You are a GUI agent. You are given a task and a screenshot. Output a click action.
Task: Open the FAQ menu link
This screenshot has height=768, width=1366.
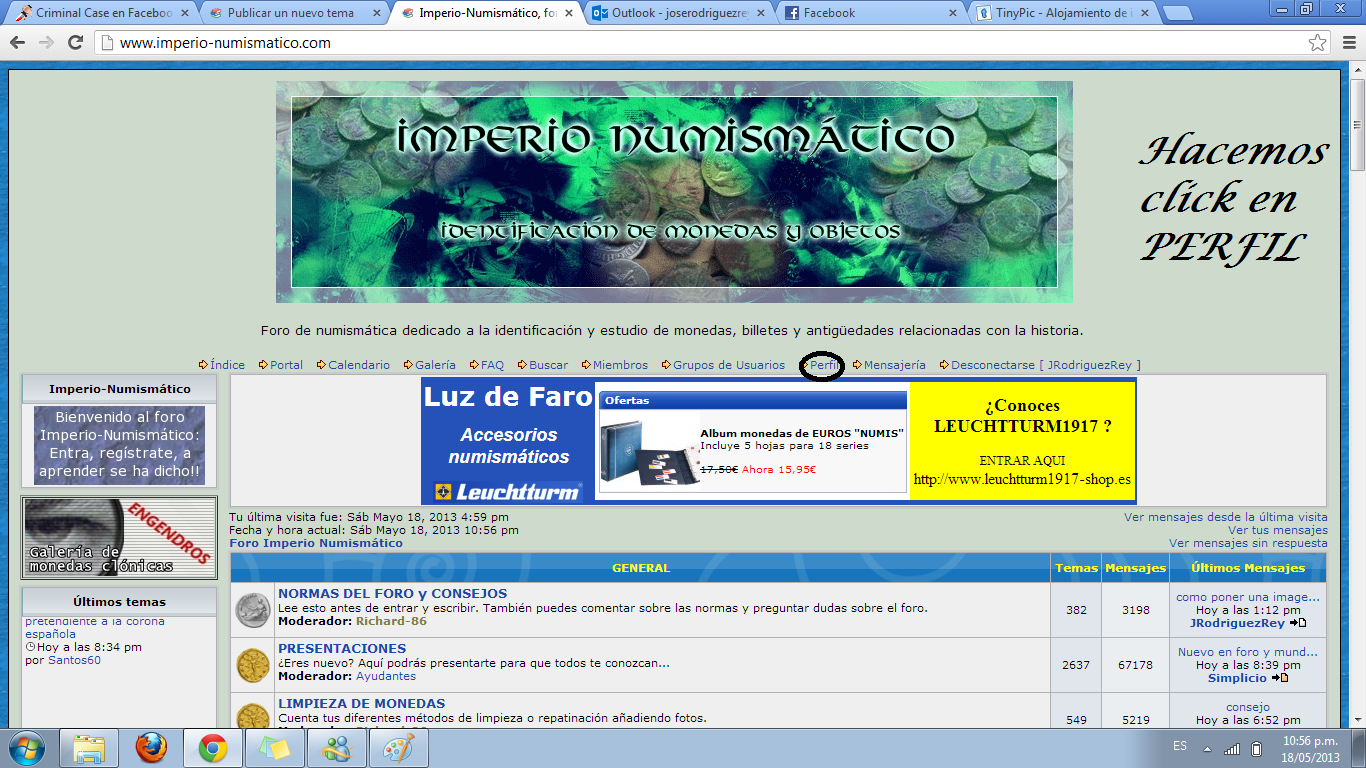(492, 365)
